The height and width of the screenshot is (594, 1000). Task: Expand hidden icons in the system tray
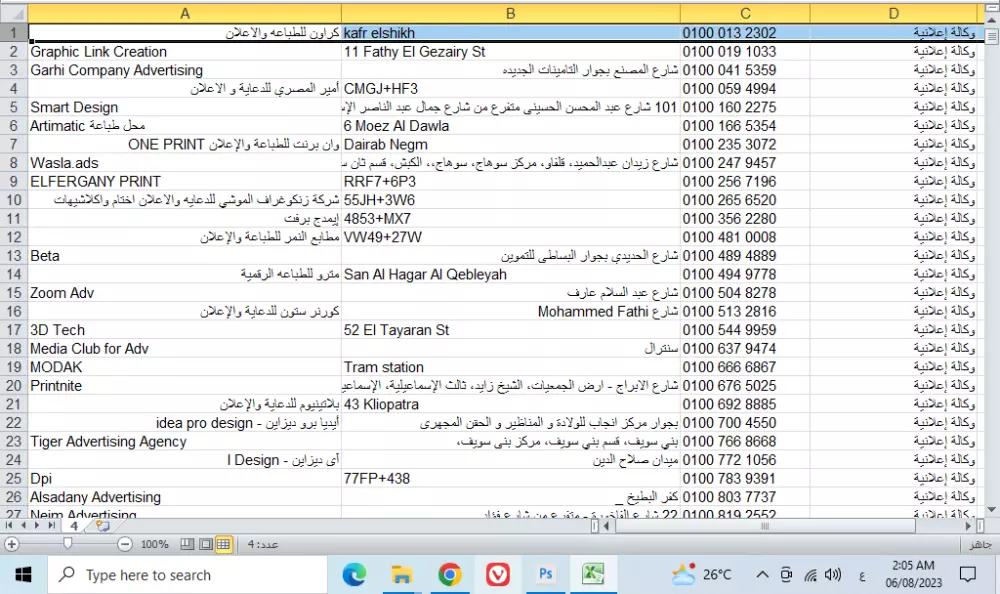pos(762,574)
